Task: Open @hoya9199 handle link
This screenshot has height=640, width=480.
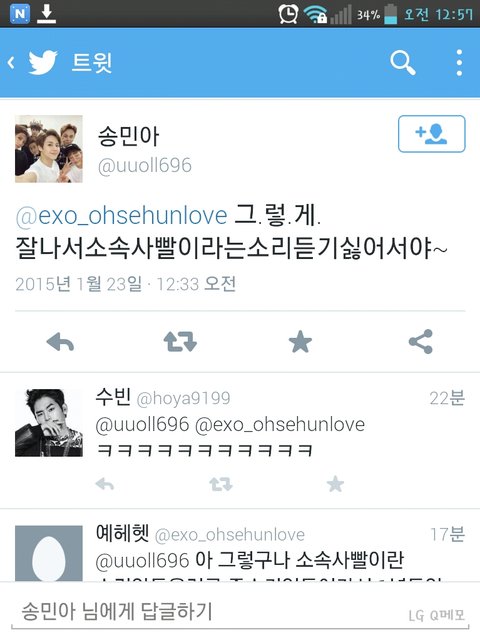Action: tap(183, 398)
